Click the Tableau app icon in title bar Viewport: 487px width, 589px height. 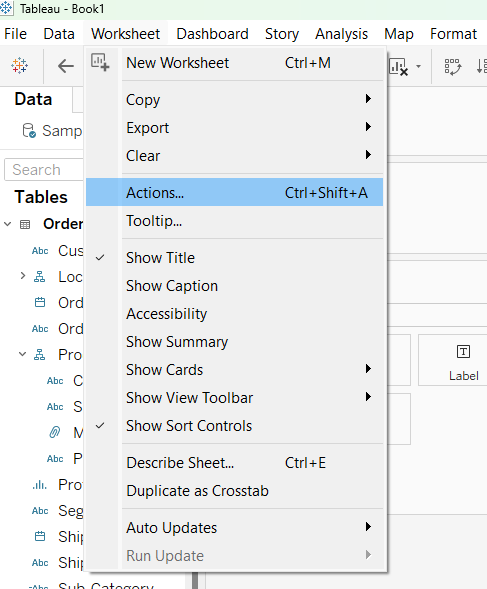pyautogui.click(x=6, y=8)
